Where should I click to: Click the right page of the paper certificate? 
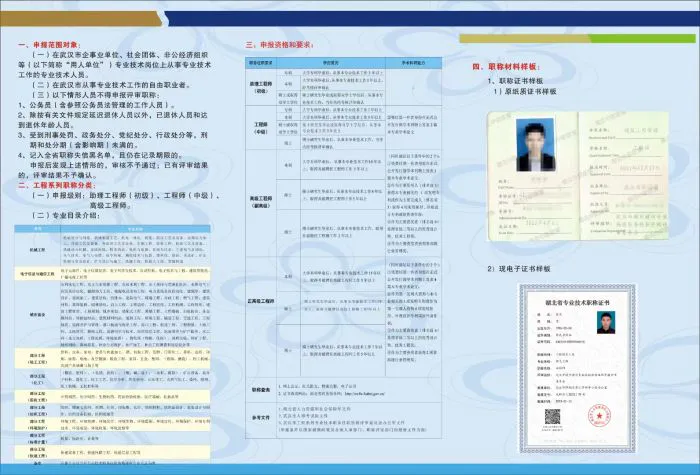pos(624,175)
